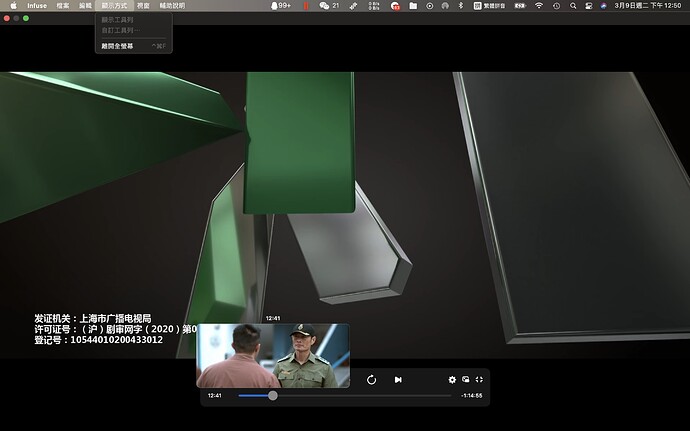This screenshot has width=690, height=431.
Task: Click the 登记号：10544010200433012 overlay text
Action: coord(99,340)
